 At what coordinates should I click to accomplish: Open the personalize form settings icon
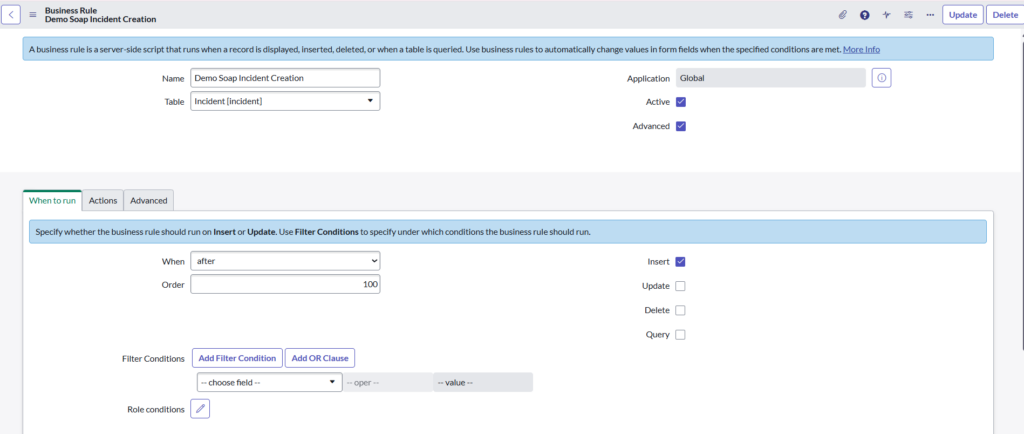(908, 15)
